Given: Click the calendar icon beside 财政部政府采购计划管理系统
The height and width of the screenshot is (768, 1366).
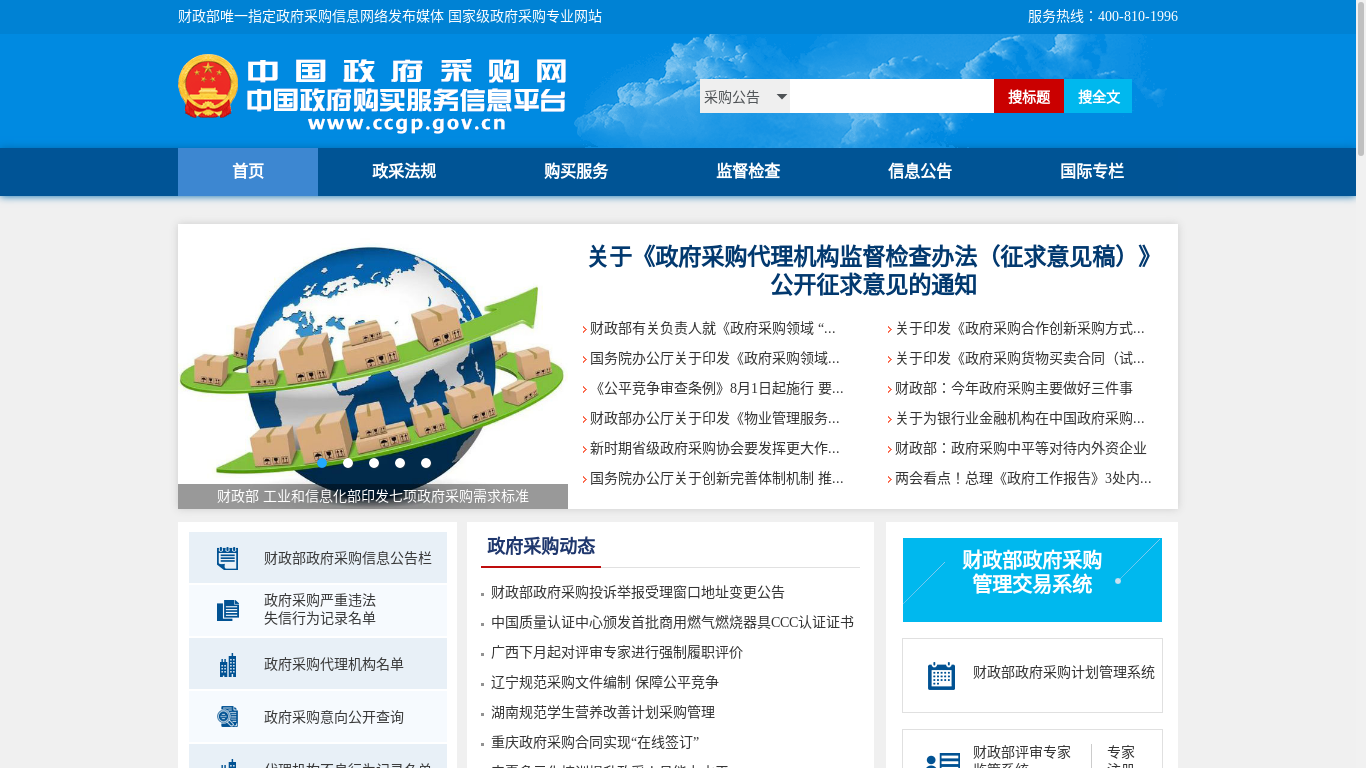Looking at the screenshot, I should pos(942,676).
